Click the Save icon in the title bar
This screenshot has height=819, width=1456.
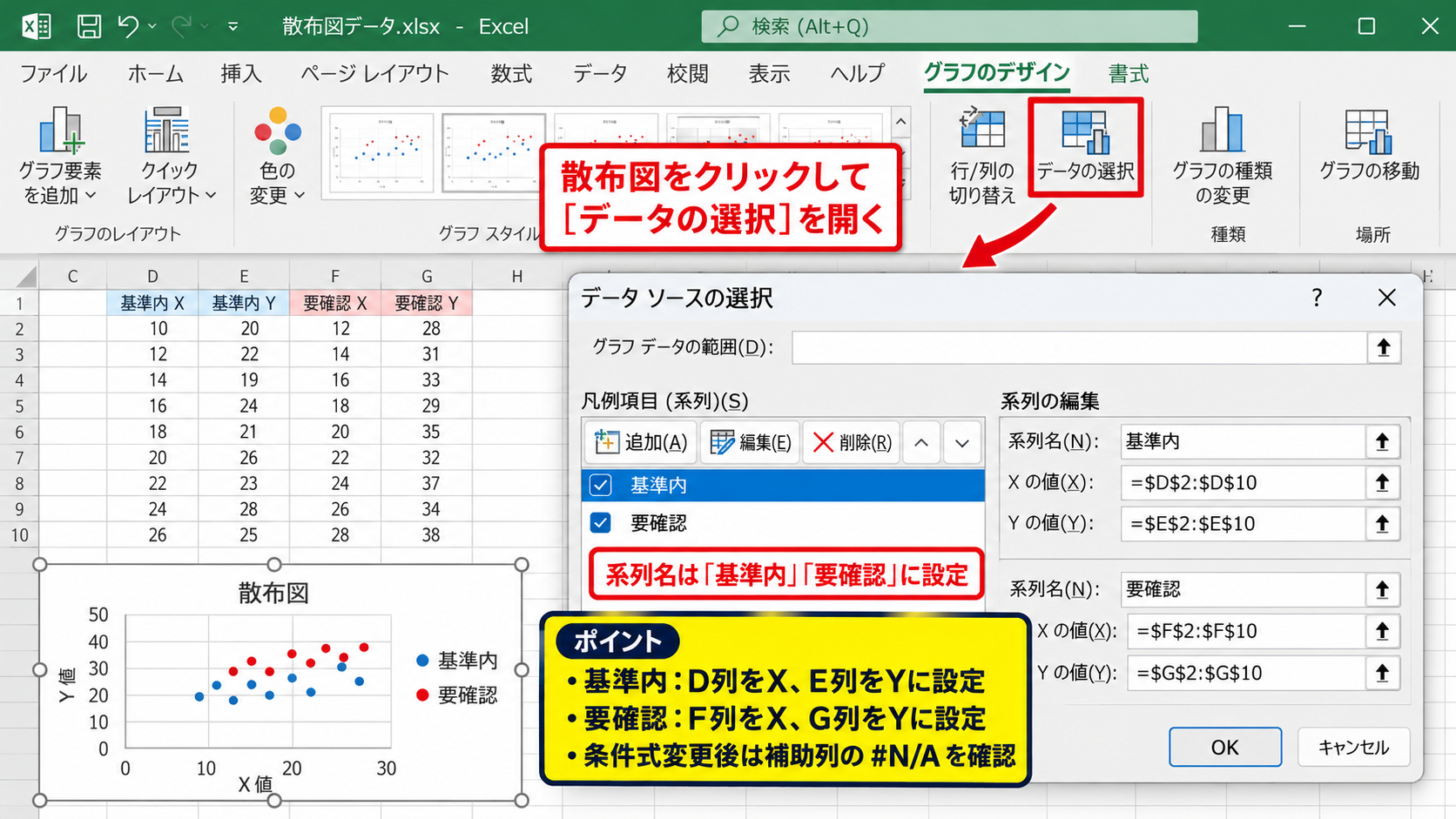[x=88, y=26]
